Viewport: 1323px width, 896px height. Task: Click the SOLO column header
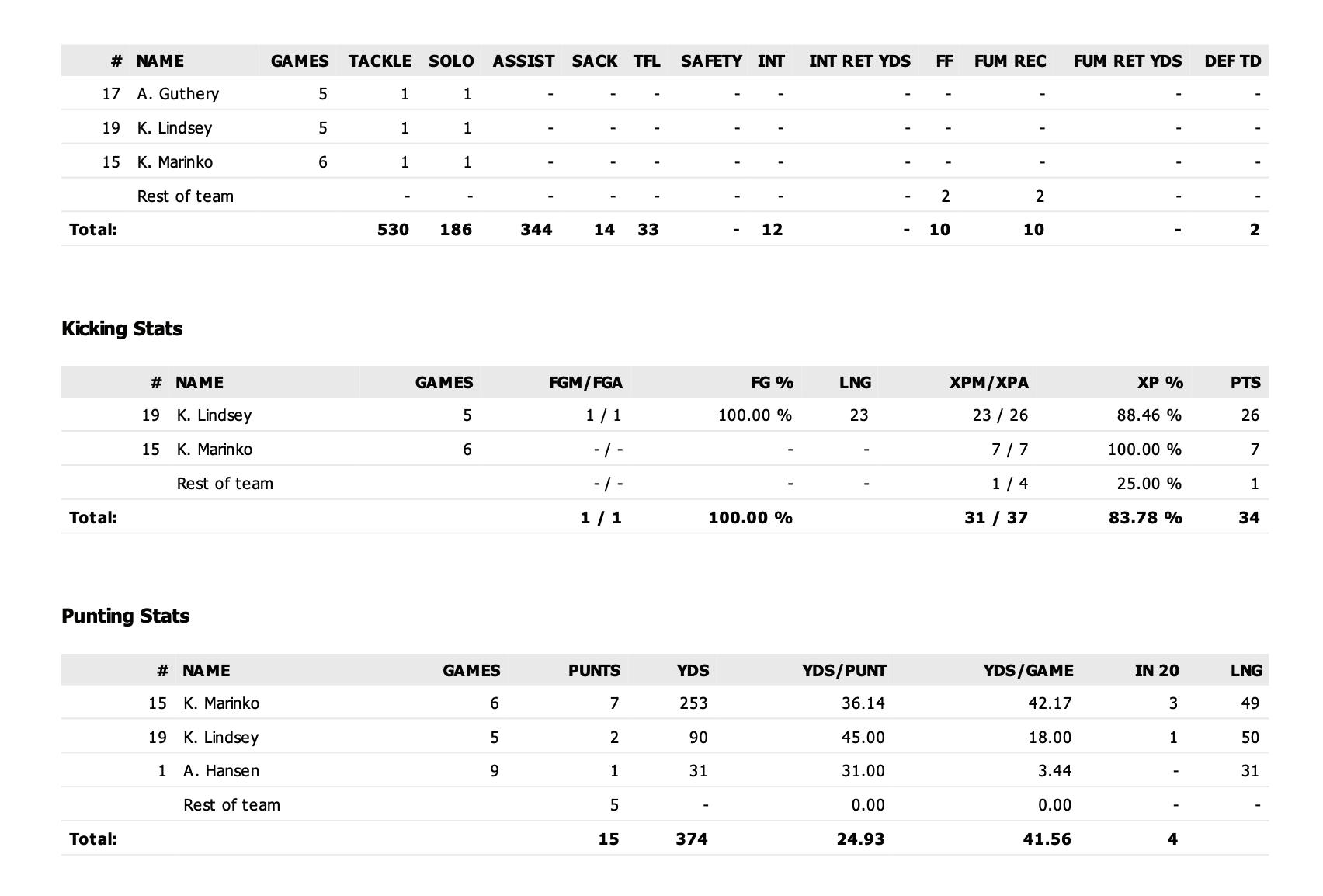[x=450, y=61]
